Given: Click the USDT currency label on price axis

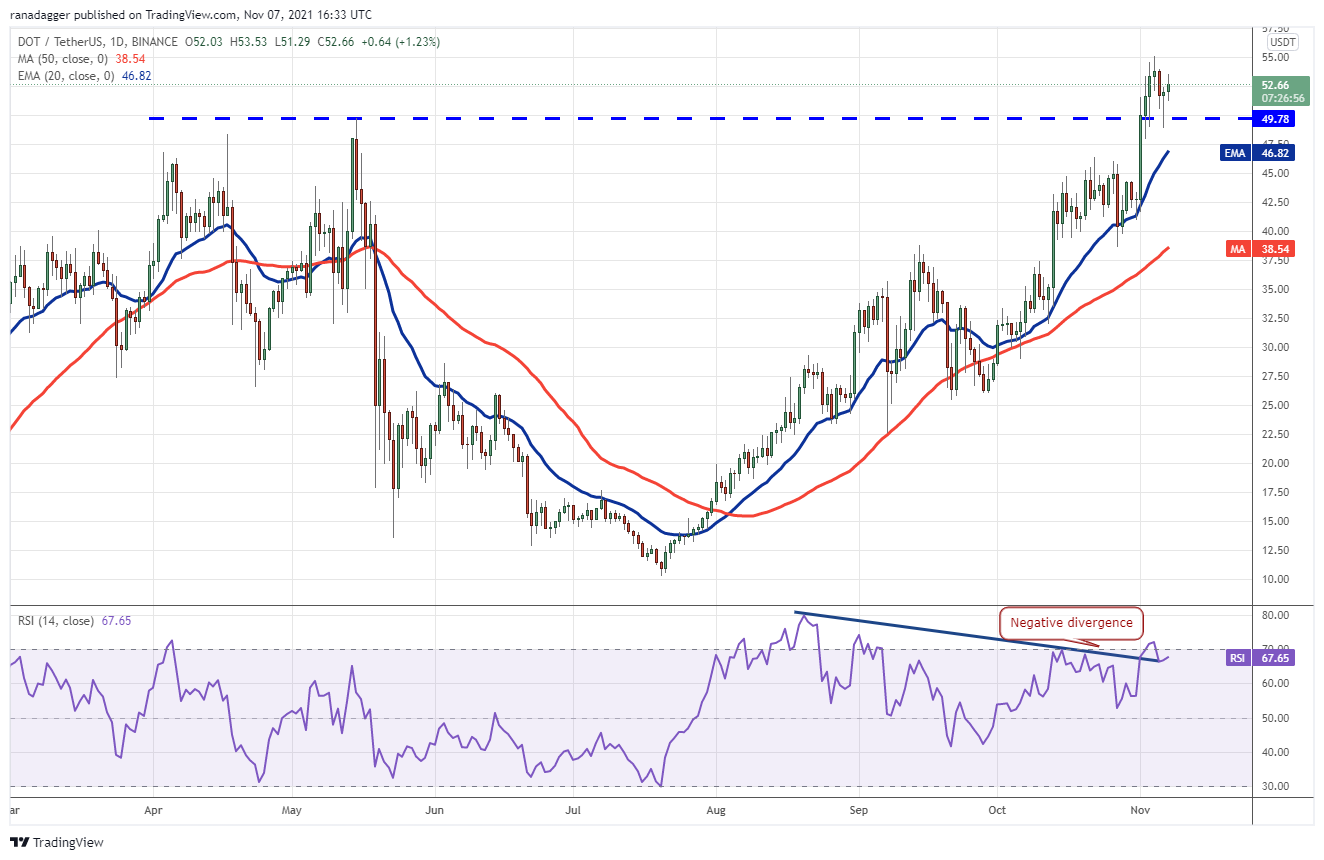Looking at the screenshot, I should point(1281,42).
